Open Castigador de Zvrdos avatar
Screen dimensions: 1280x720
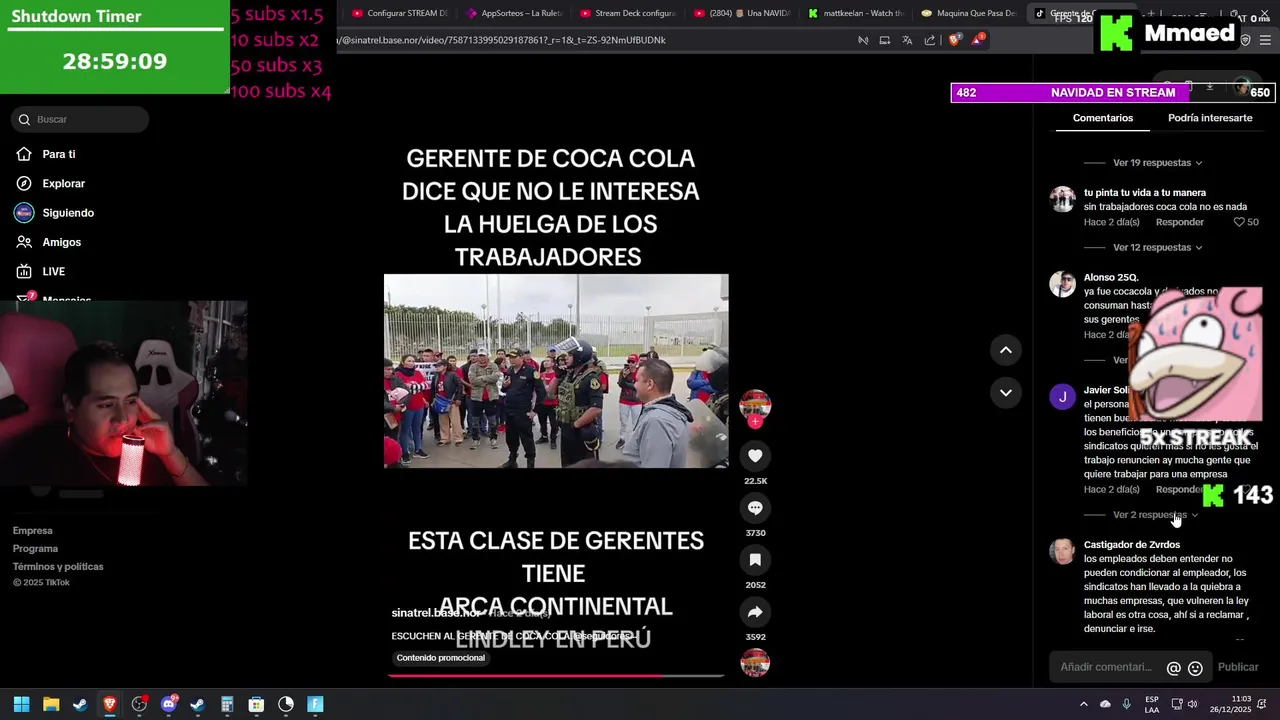click(1062, 551)
